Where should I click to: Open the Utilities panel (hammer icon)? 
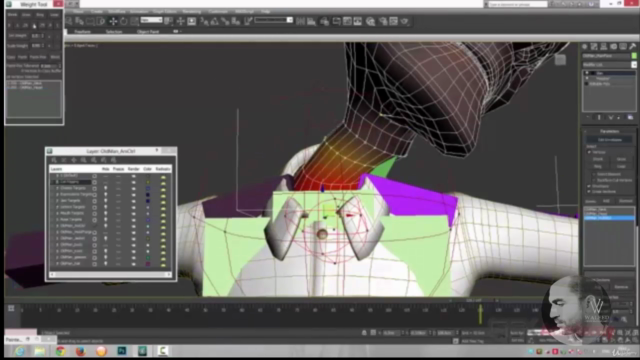pyautogui.click(x=632, y=47)
